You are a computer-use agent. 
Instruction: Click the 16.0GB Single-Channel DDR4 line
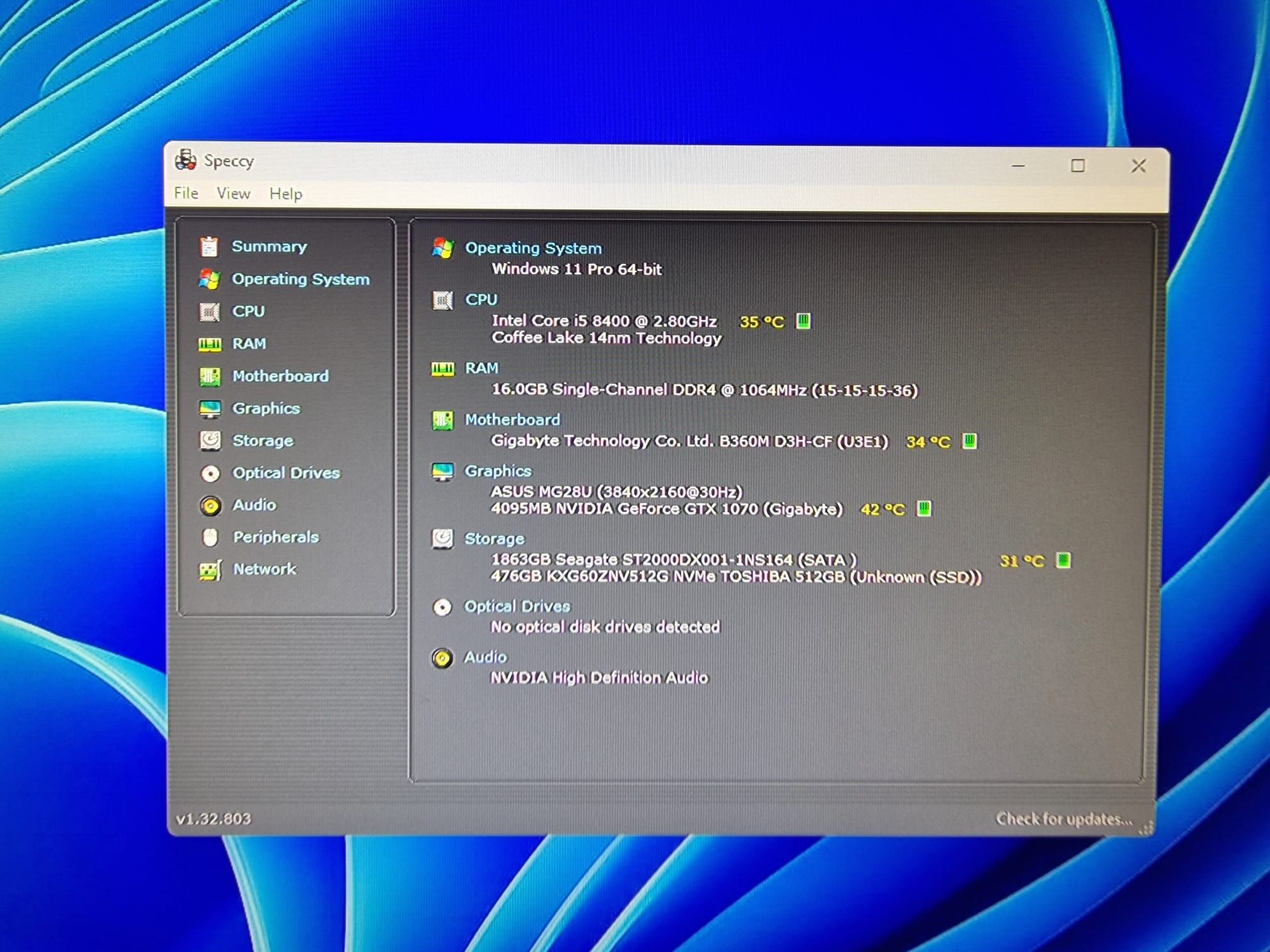705,390
